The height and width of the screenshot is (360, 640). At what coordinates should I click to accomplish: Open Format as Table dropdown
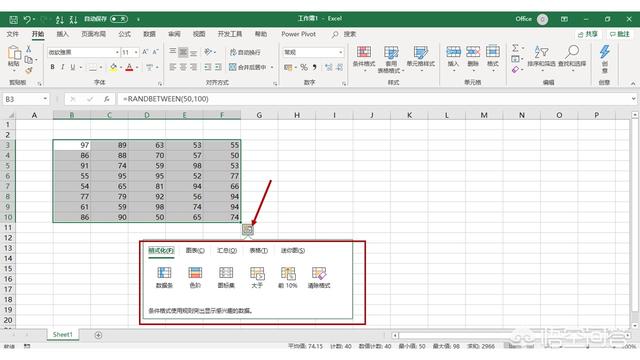coord(391,59)
